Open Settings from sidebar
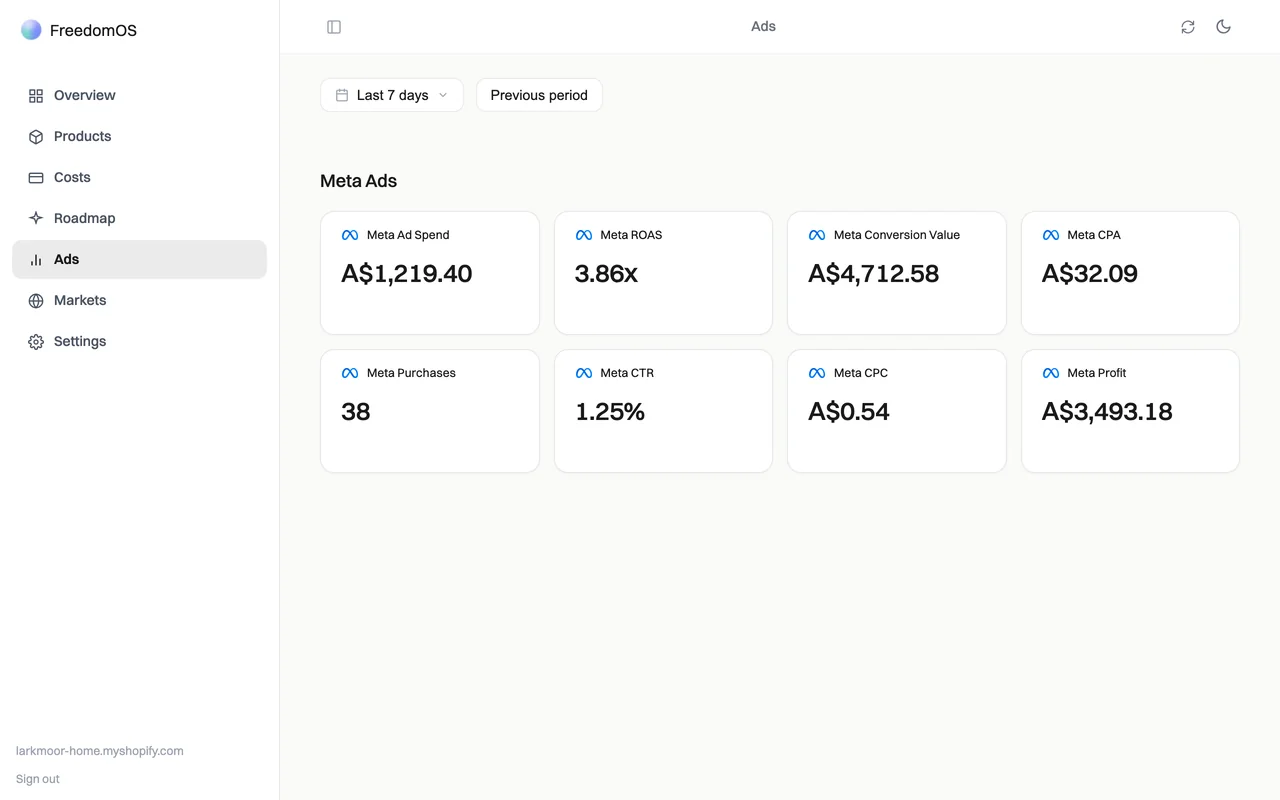 pos(139,342)
